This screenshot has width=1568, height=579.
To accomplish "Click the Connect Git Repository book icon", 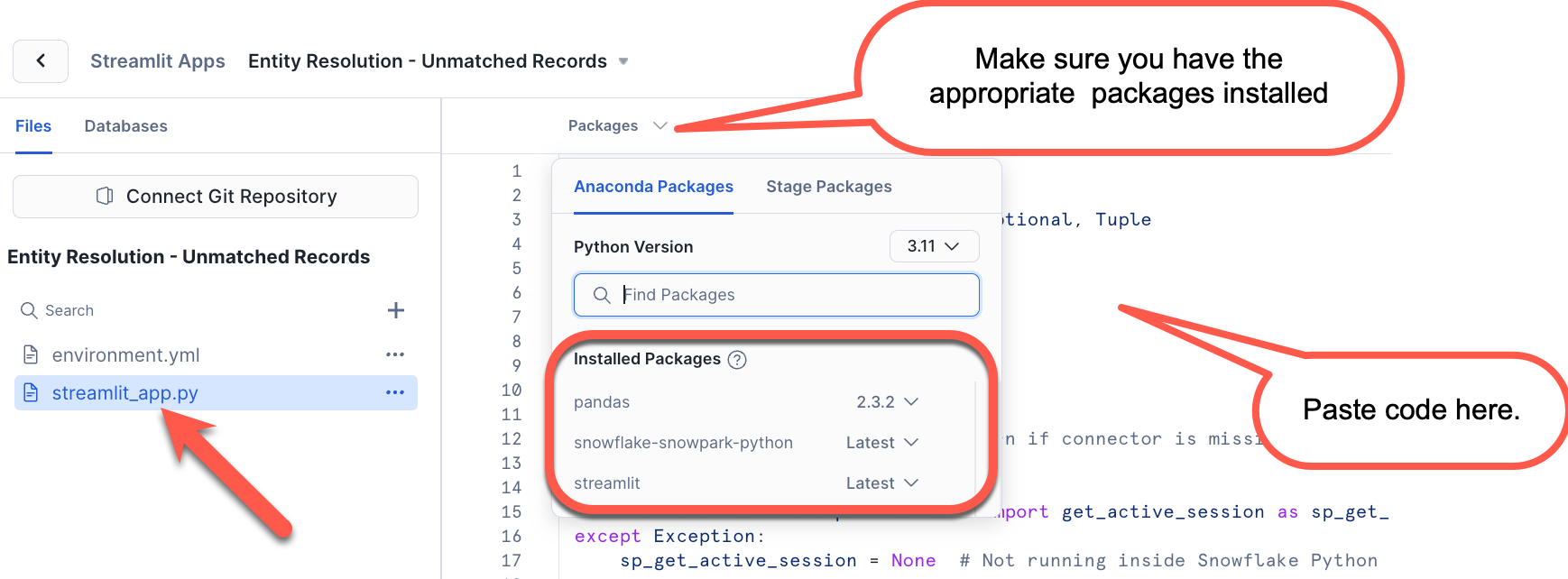I will pyautogui.click(x=105, y=197).
